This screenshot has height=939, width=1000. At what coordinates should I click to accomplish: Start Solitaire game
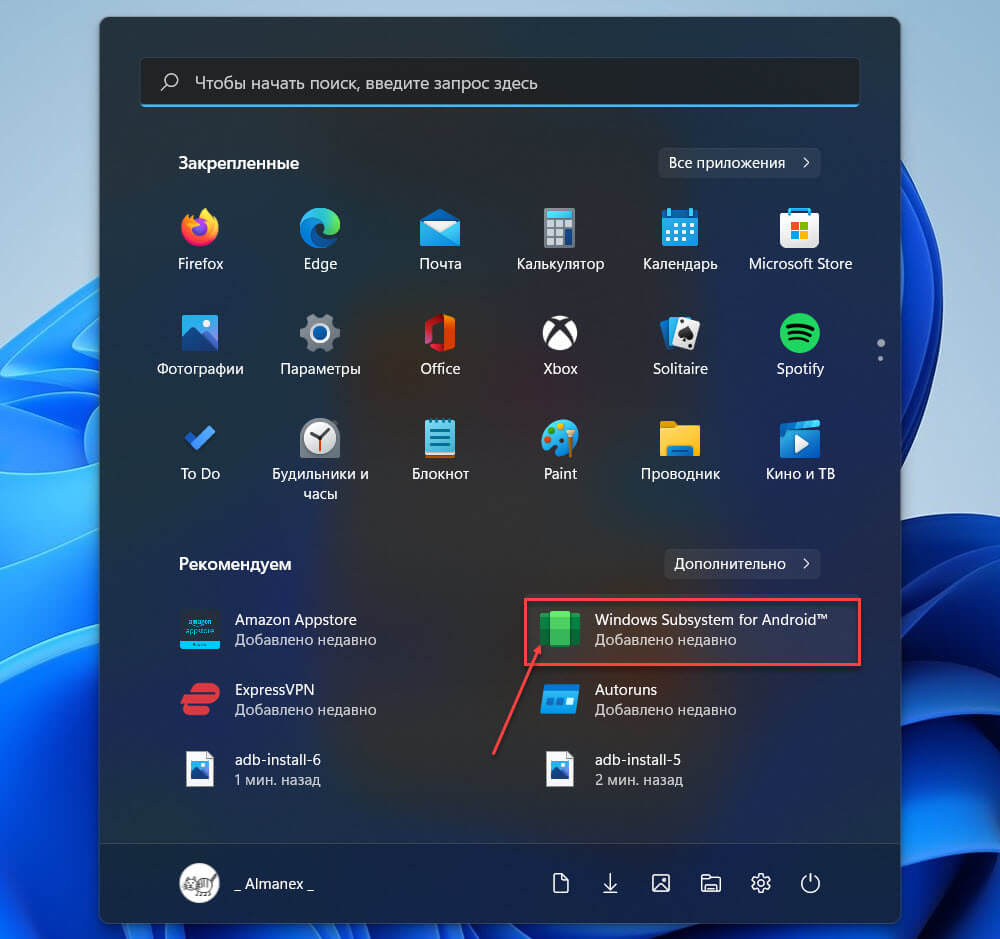click(x=680, y=346)
